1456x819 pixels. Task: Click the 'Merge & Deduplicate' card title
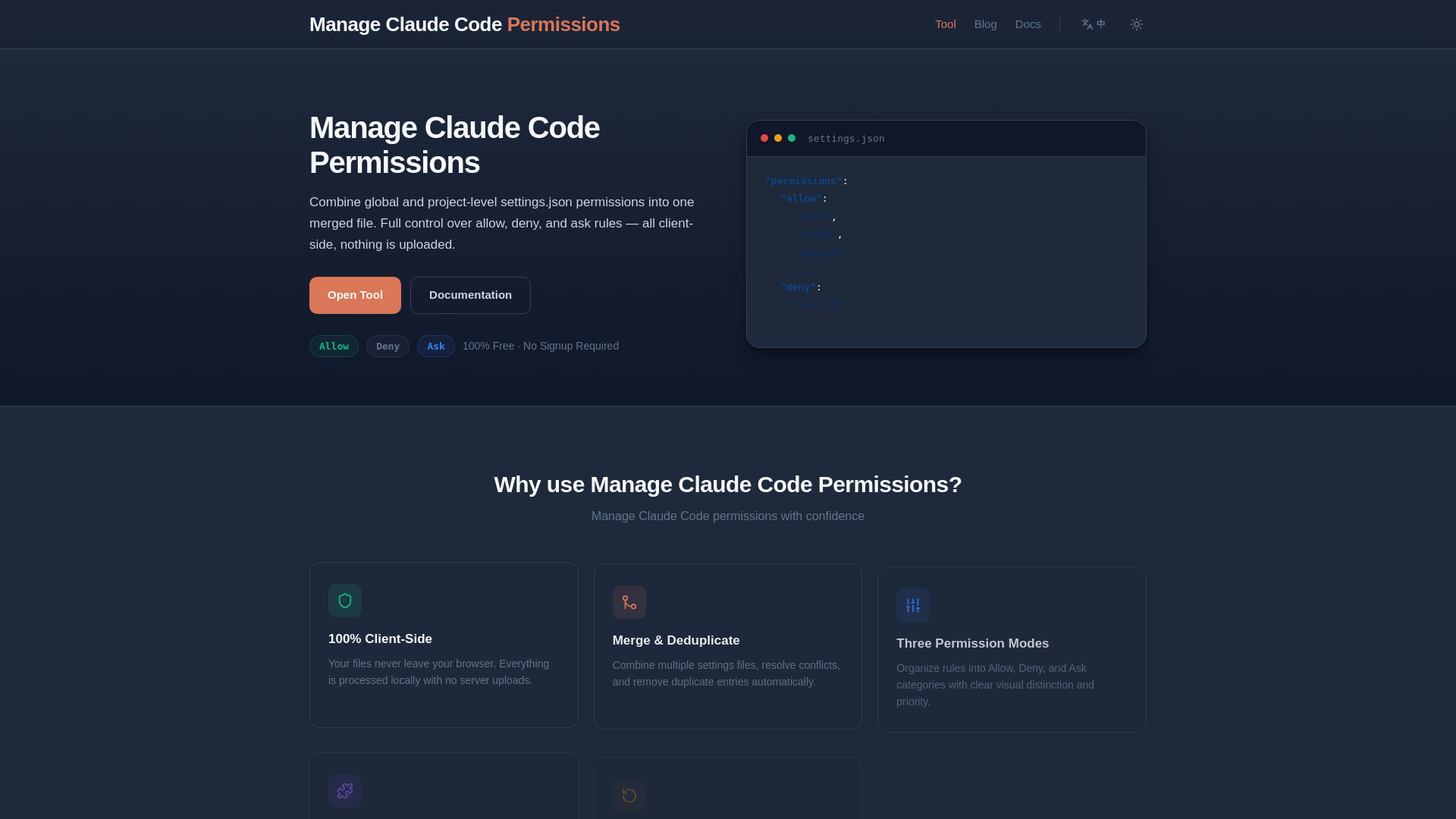676,641
